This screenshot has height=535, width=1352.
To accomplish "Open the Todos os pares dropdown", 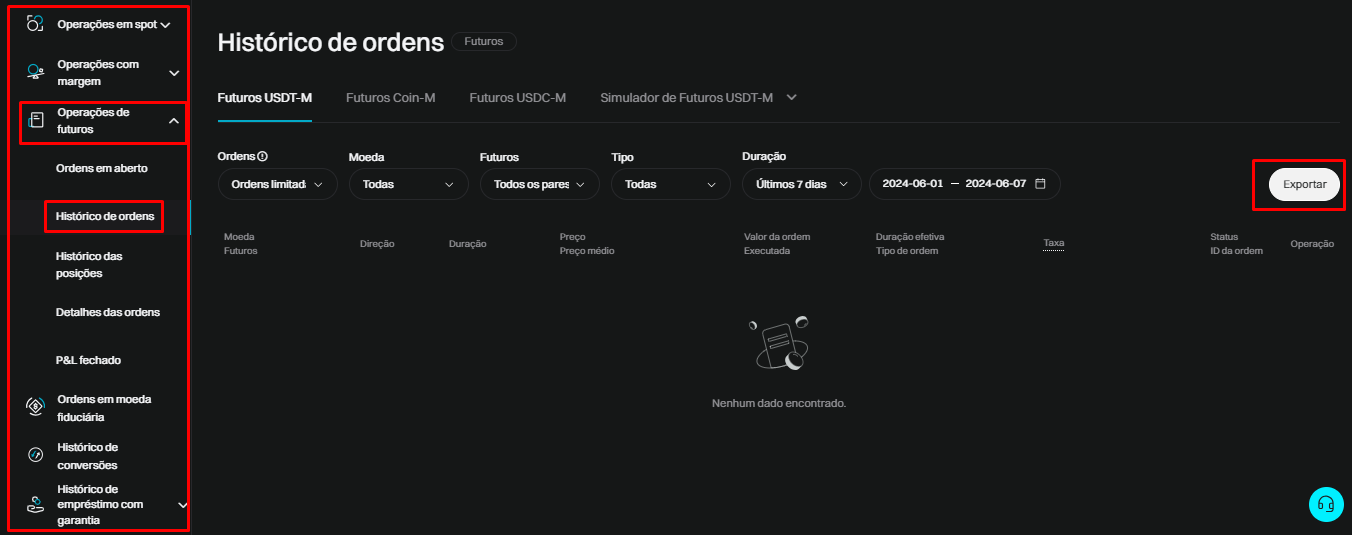I will [539, 184].
